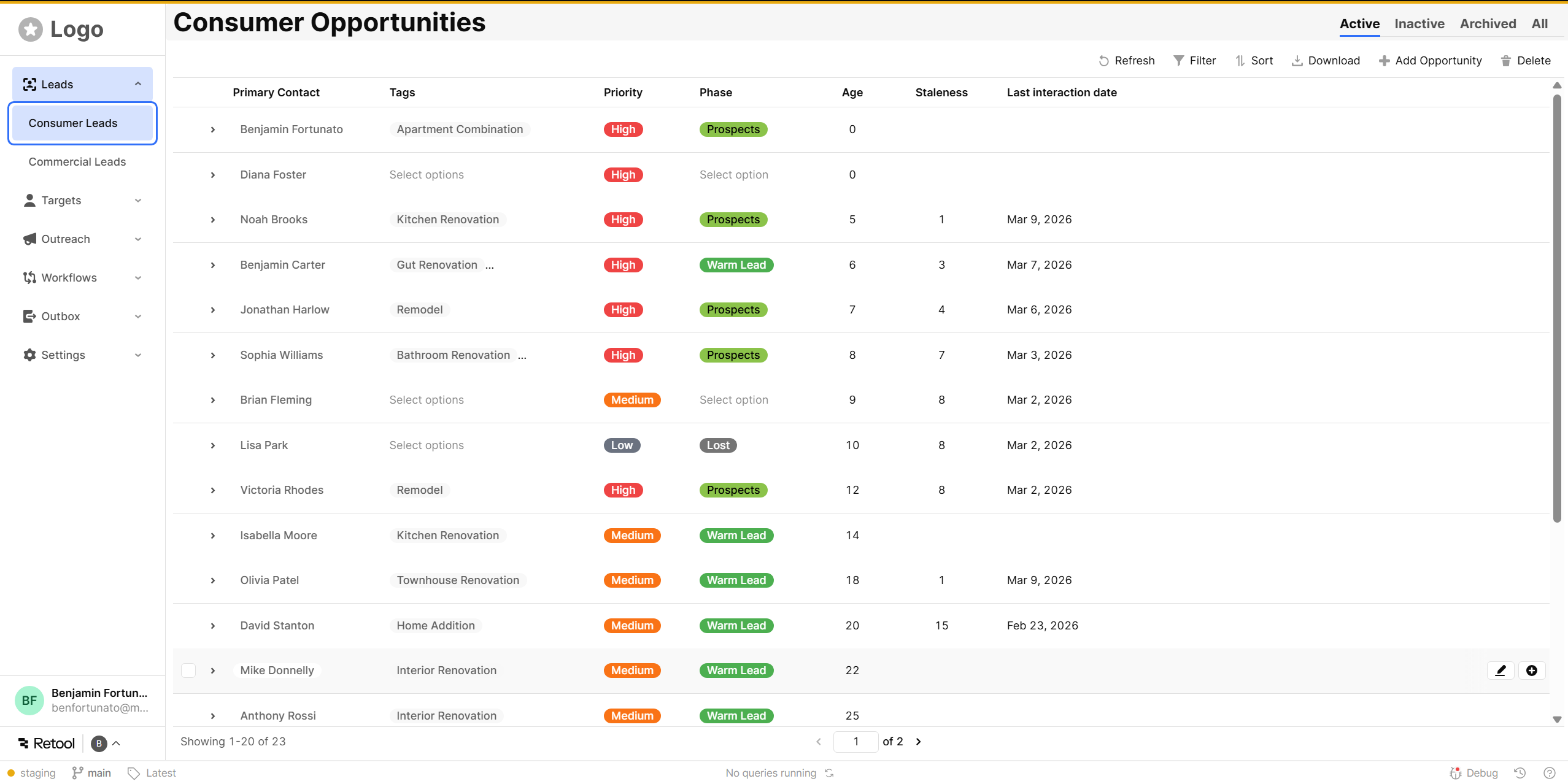
Task: Open Diana Foster's Phase select option
Action: pyautogui.click(x=733, y=175)
